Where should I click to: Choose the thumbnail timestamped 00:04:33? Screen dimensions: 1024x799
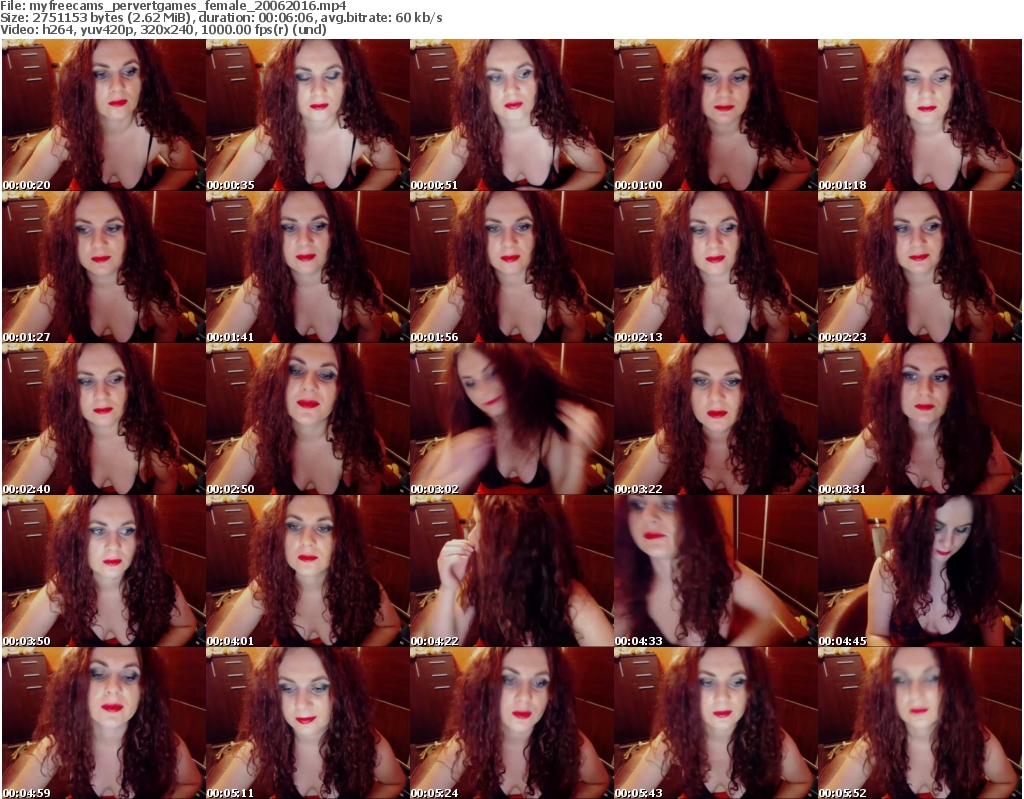pyautogui.click(x=716, y=571)
